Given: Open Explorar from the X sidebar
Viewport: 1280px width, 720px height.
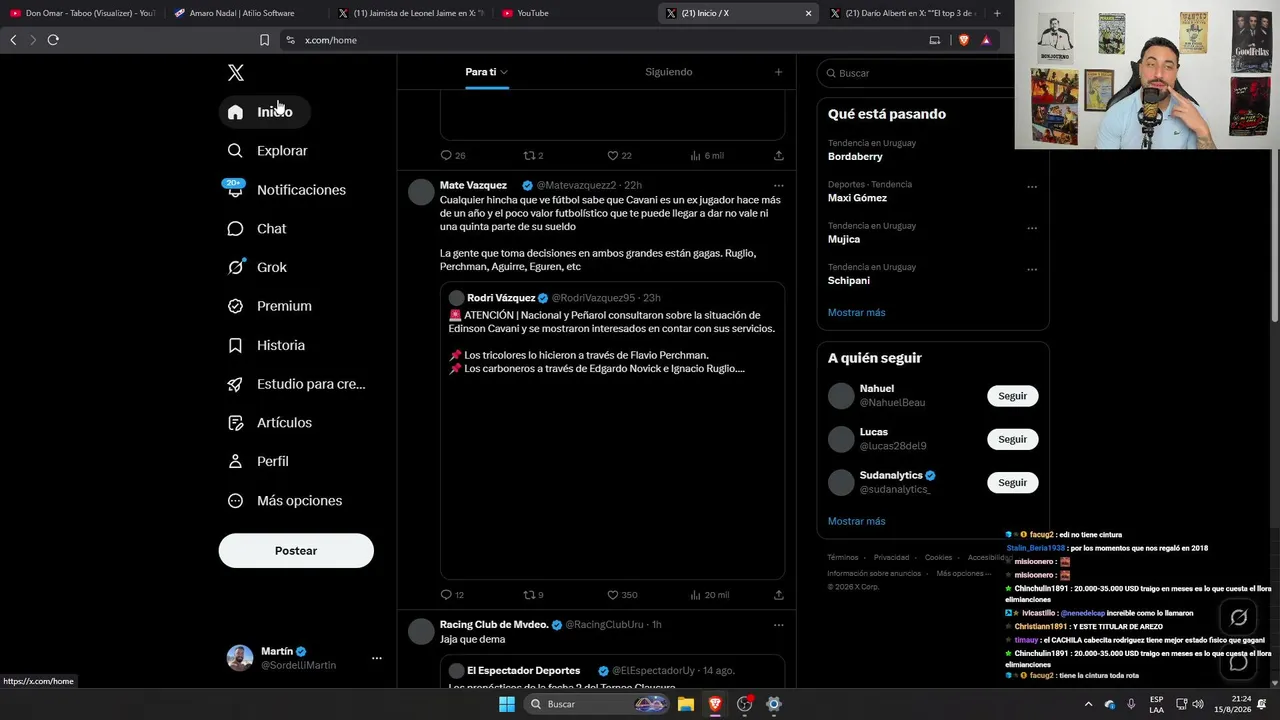Looking at the screenshot, I should point(268,150).
